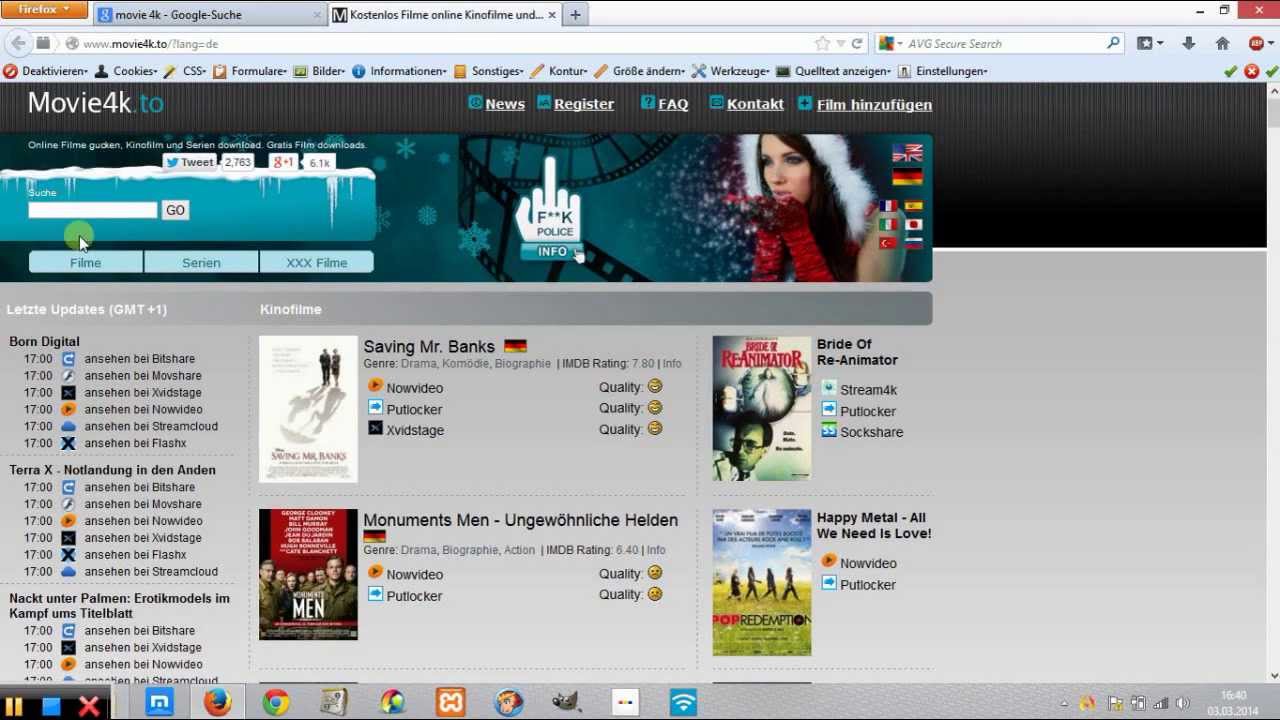This screenshot has width=1280, height=720.
Task: Click the INFO button under police hand
Action: (x=552, y=252)
